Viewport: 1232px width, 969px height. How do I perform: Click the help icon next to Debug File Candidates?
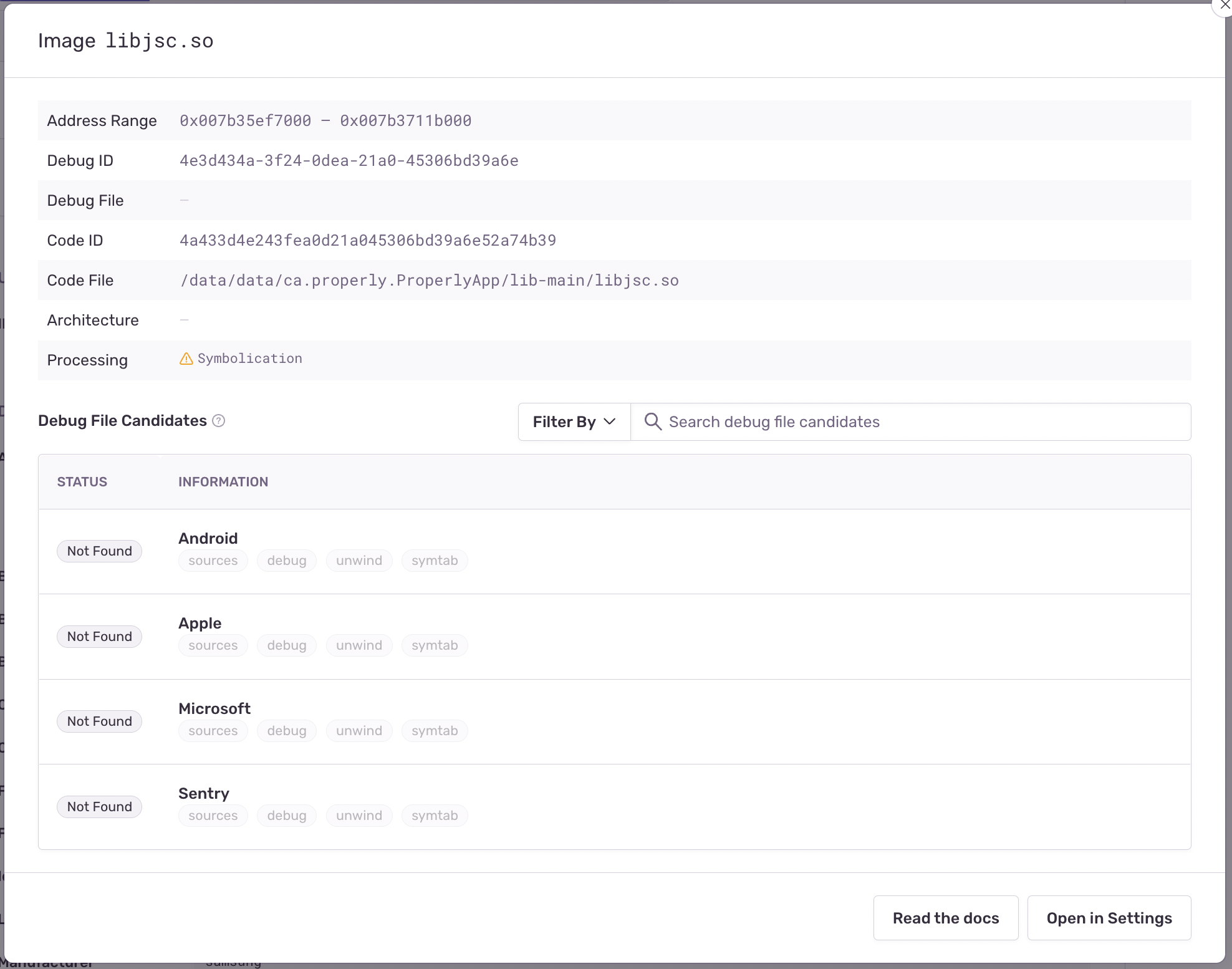218,421
